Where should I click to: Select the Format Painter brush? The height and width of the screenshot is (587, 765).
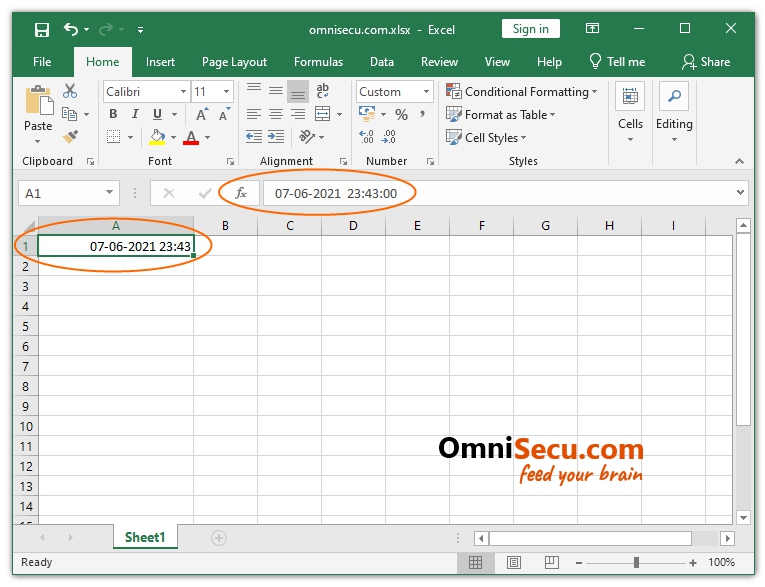[70, 137]
